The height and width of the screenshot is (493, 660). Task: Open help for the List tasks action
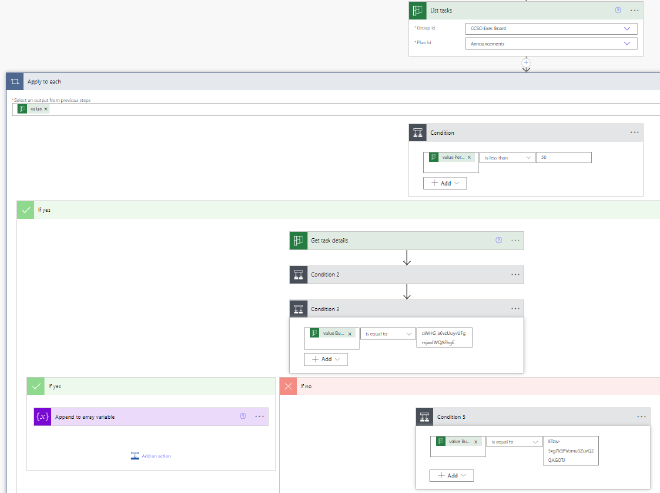tap(616, 10)
